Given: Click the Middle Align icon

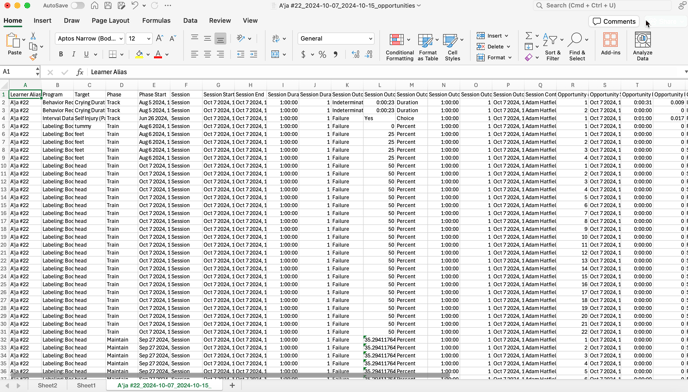Looking at the screenshot, I should click(x=207, y=38).
